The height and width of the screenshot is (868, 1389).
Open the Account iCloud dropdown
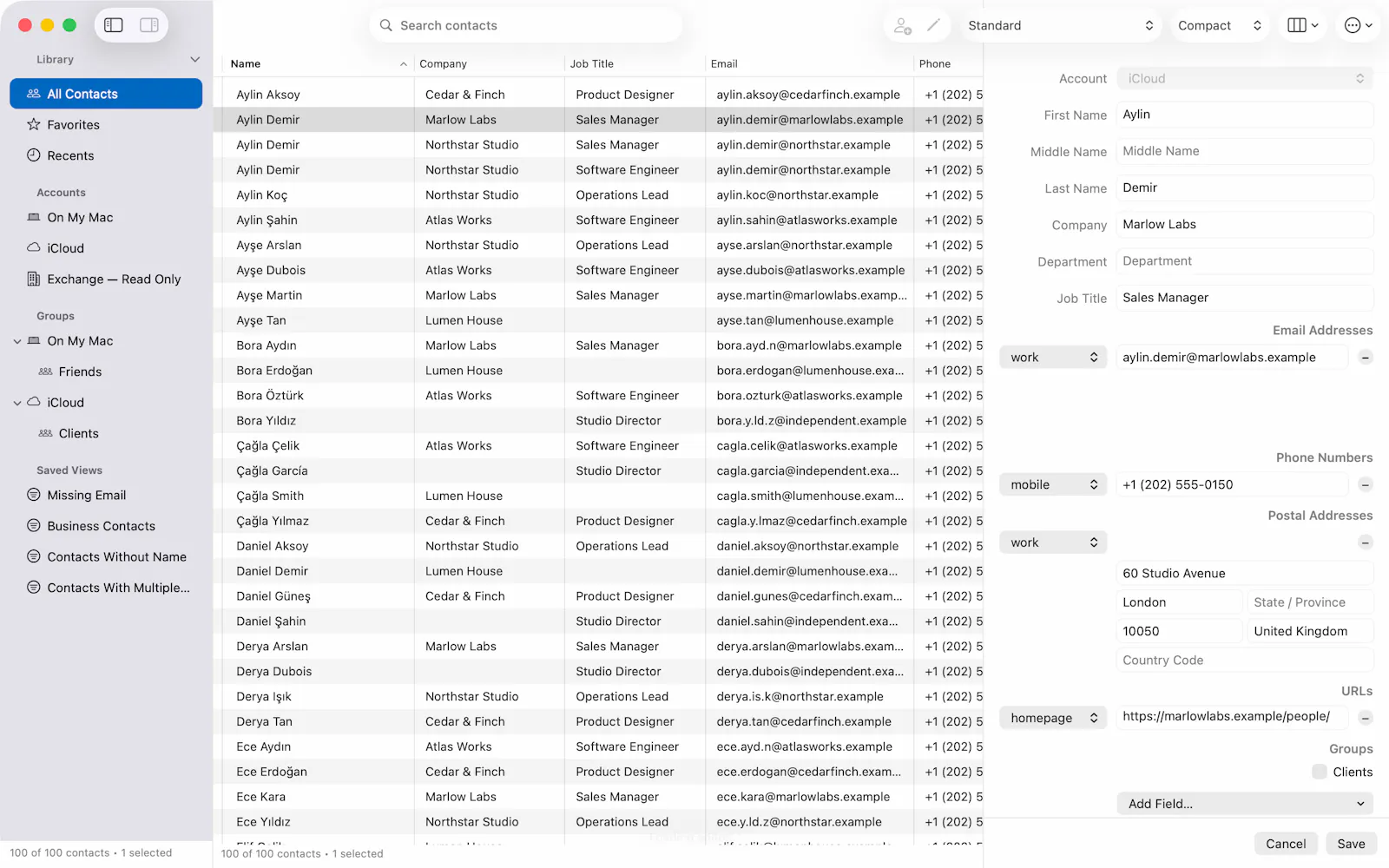click(x=1245, y=78)
